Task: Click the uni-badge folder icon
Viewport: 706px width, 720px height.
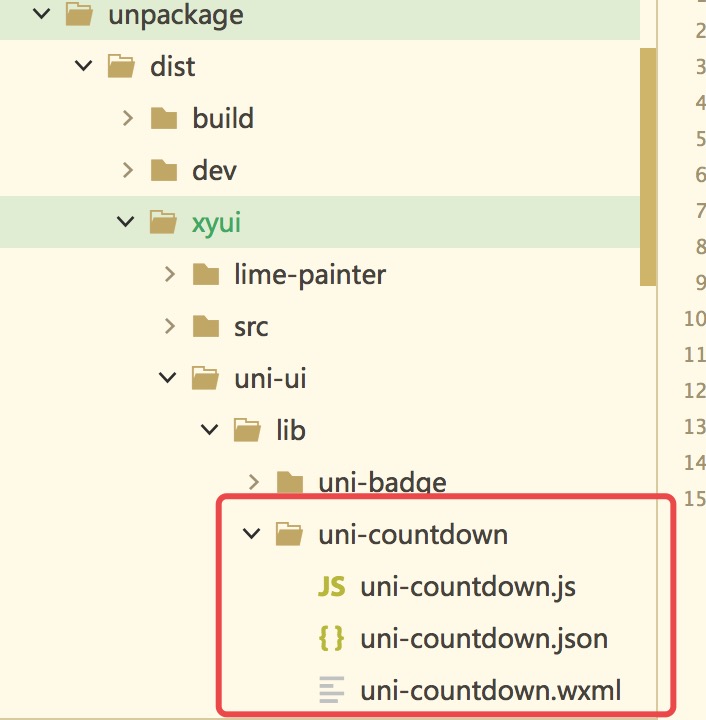Action: (x=289, y=483)
